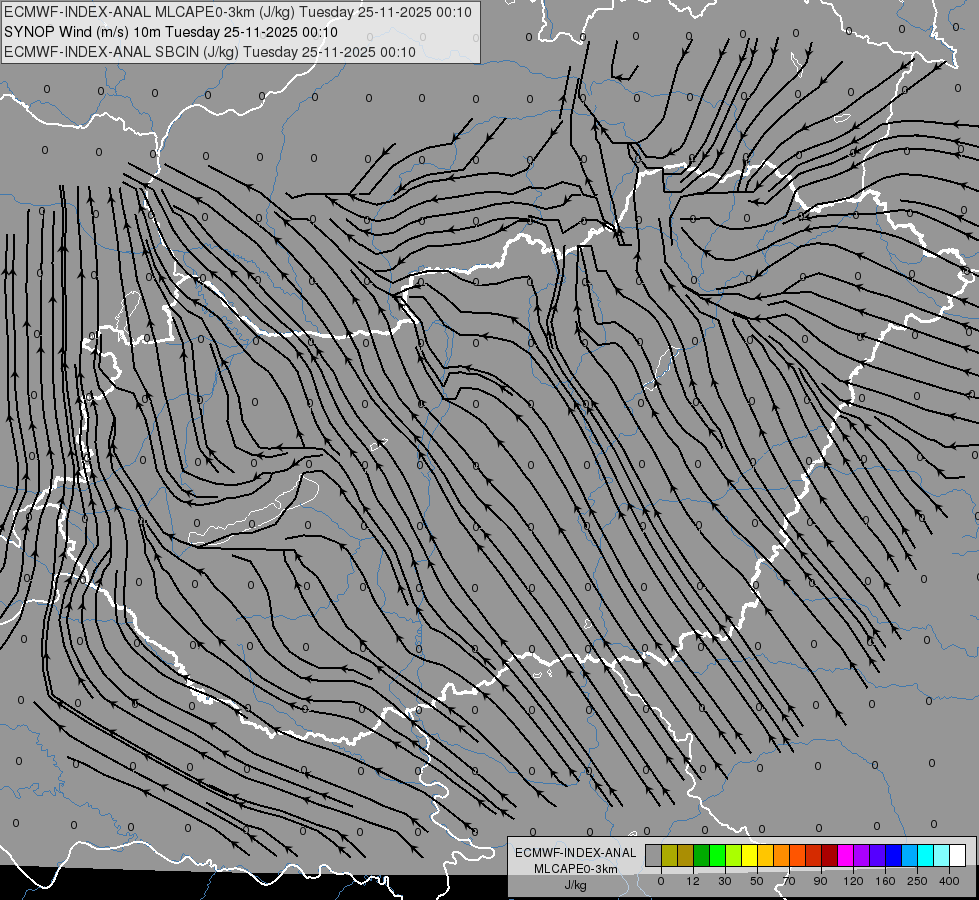Click the legend scale value 30
Viewport: 979px width, 900px height.
[x=725, y=881]
